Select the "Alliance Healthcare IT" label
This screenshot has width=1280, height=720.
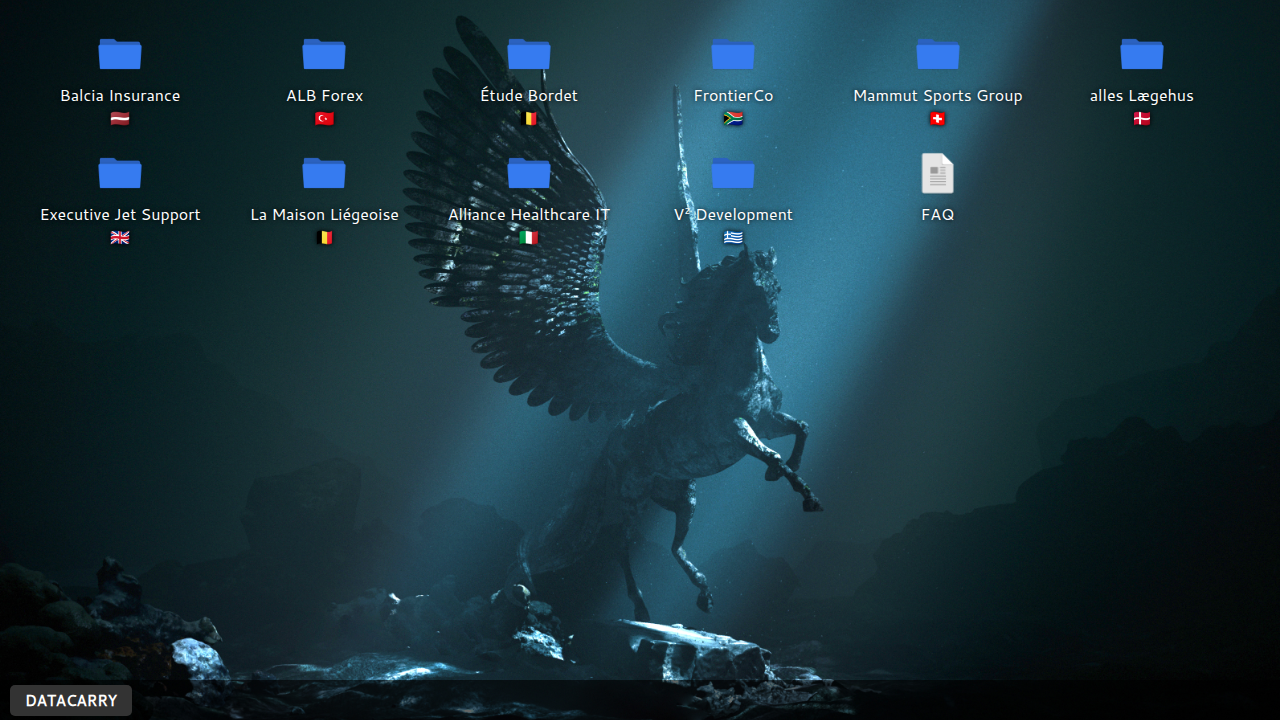529,215
